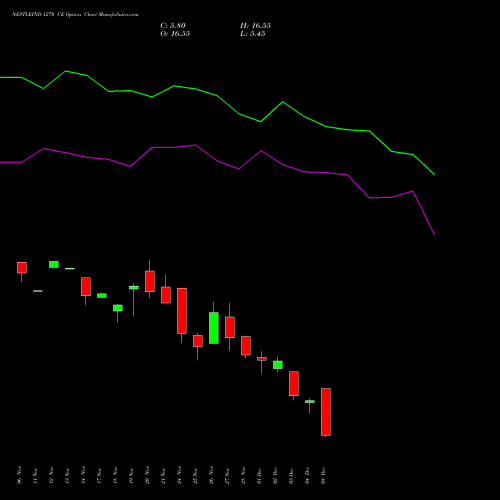
Task: Click the chart title text at top left
Action: pyautogui.click(x=75, y=15)
